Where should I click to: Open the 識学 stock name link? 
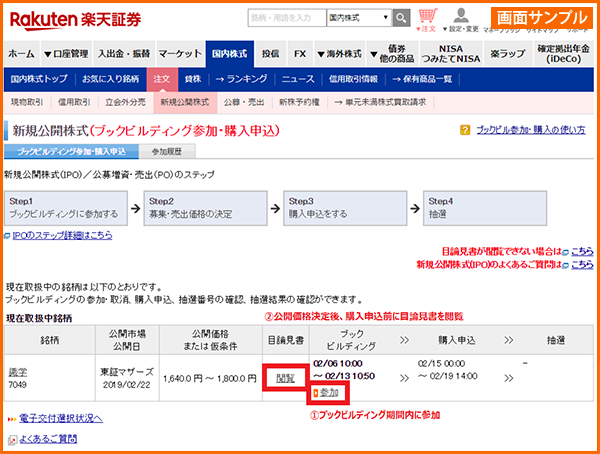click(x=18, y=372)
